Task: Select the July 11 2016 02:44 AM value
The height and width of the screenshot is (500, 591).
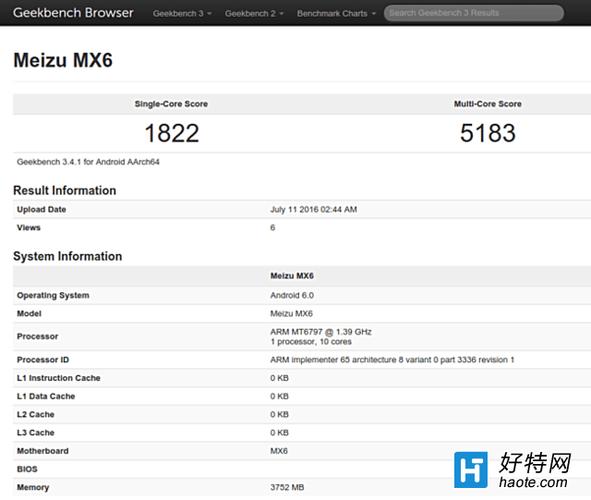Action: [x=314, y=209]
